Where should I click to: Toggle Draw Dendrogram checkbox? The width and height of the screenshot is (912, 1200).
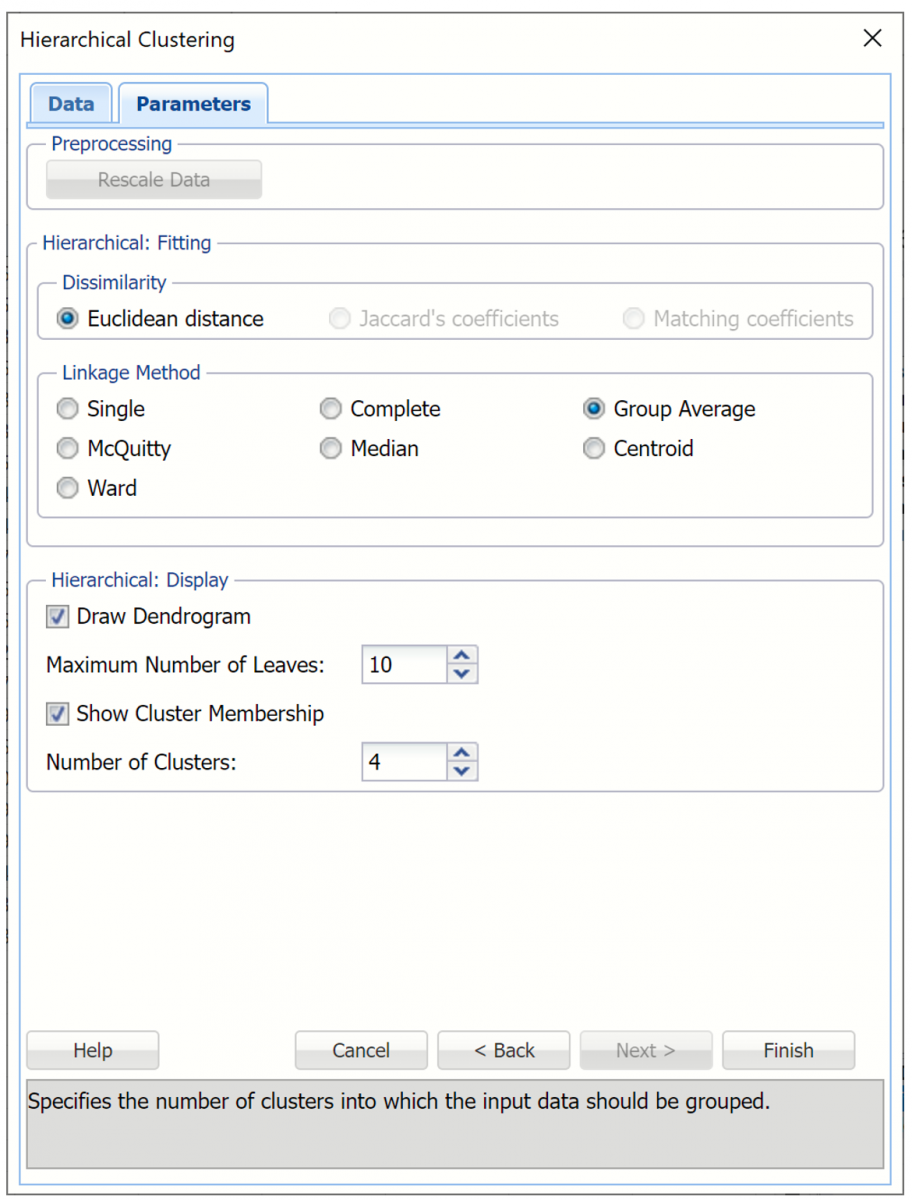tap(58, 617)
